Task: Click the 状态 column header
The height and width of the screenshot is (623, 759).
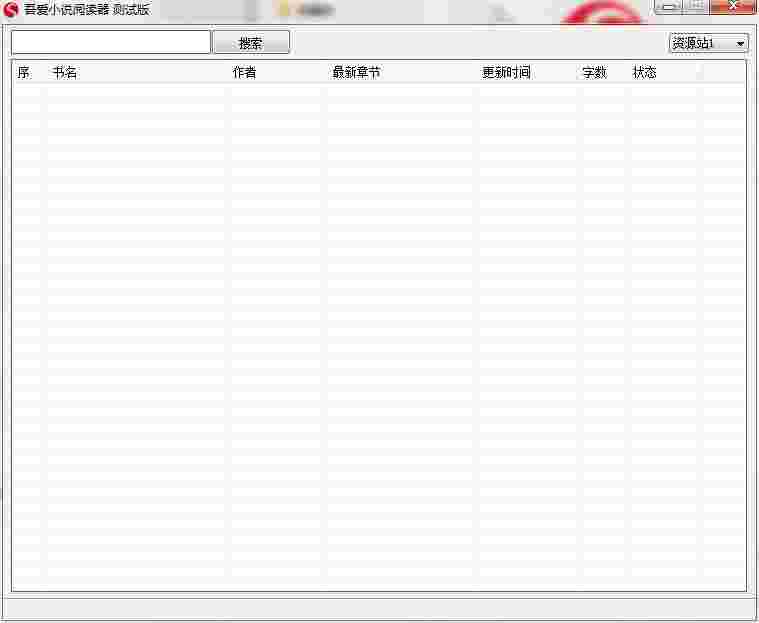Action: coord(665,73)
